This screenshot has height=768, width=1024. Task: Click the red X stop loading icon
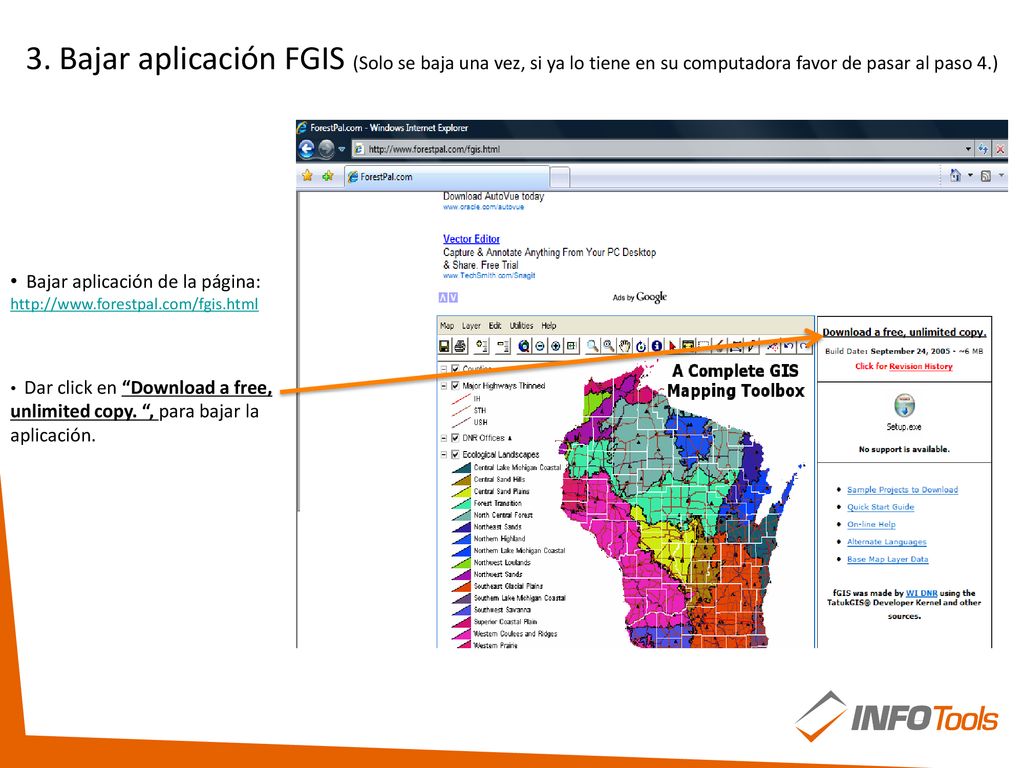click(999, 149)
